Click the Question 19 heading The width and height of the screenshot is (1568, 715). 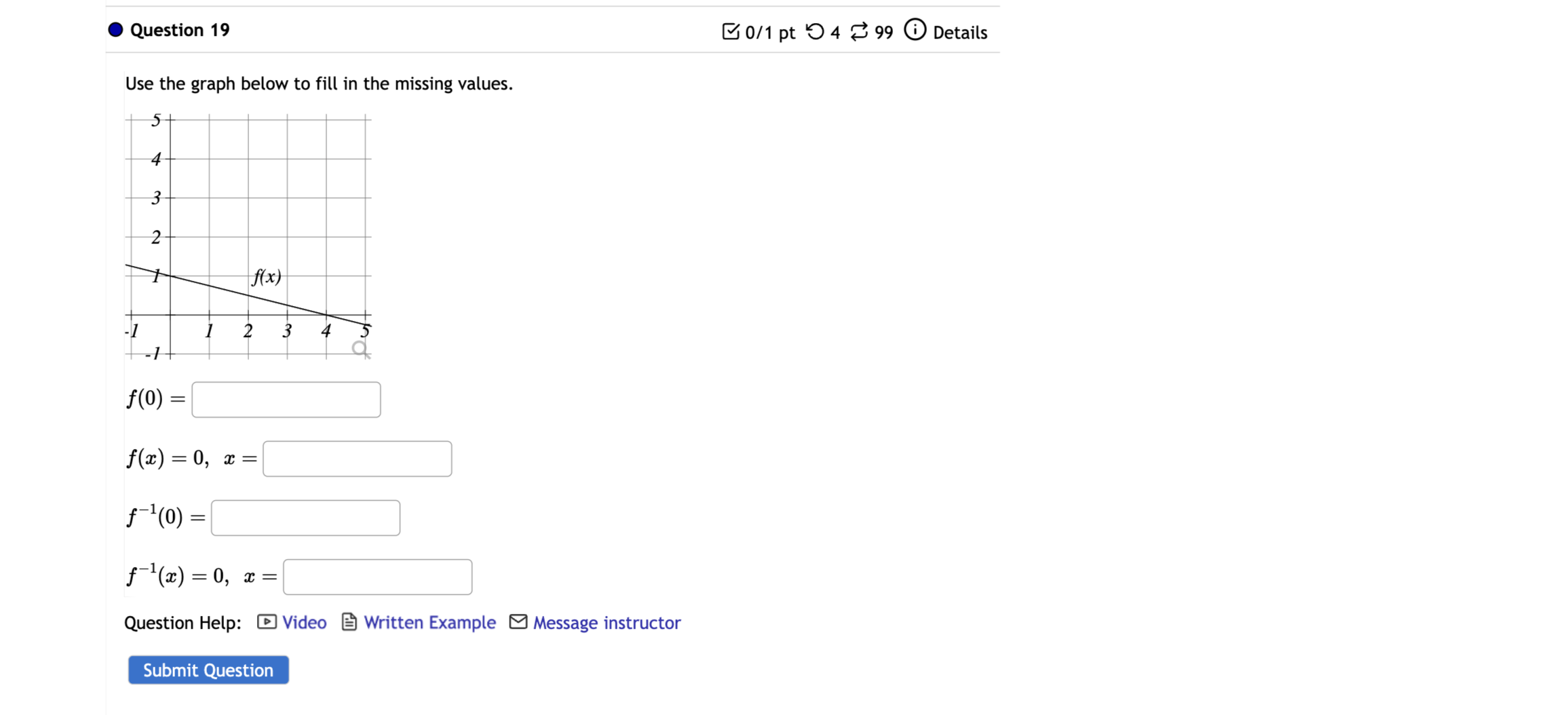(180, 30)
